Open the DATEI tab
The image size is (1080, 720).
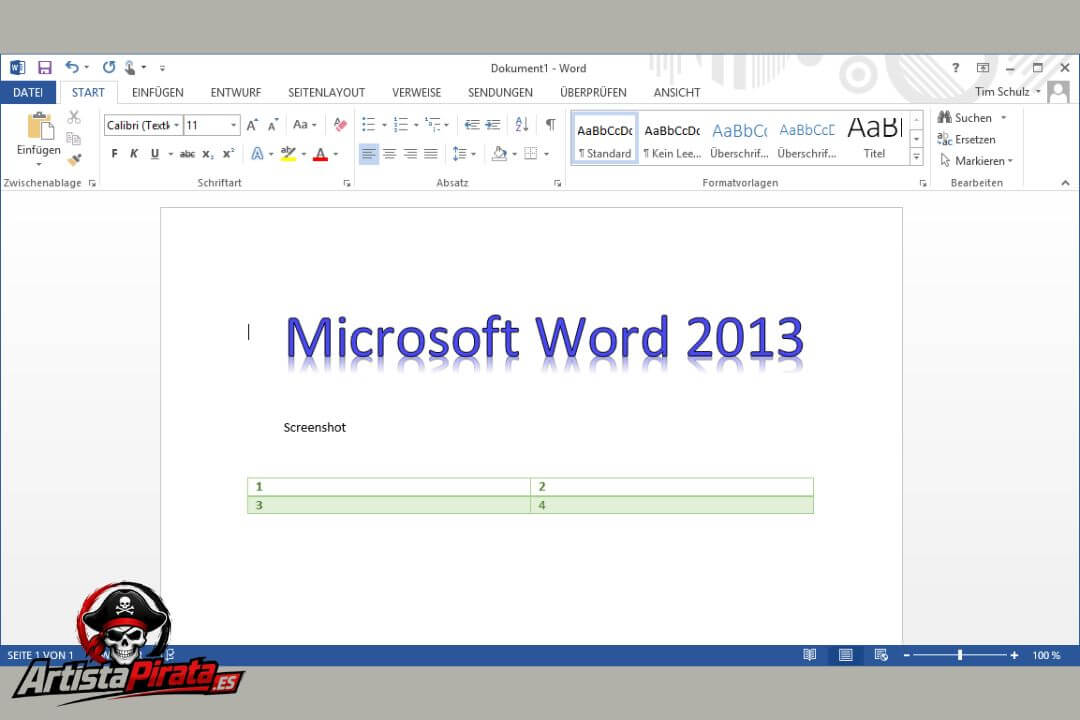pos(28,92)
